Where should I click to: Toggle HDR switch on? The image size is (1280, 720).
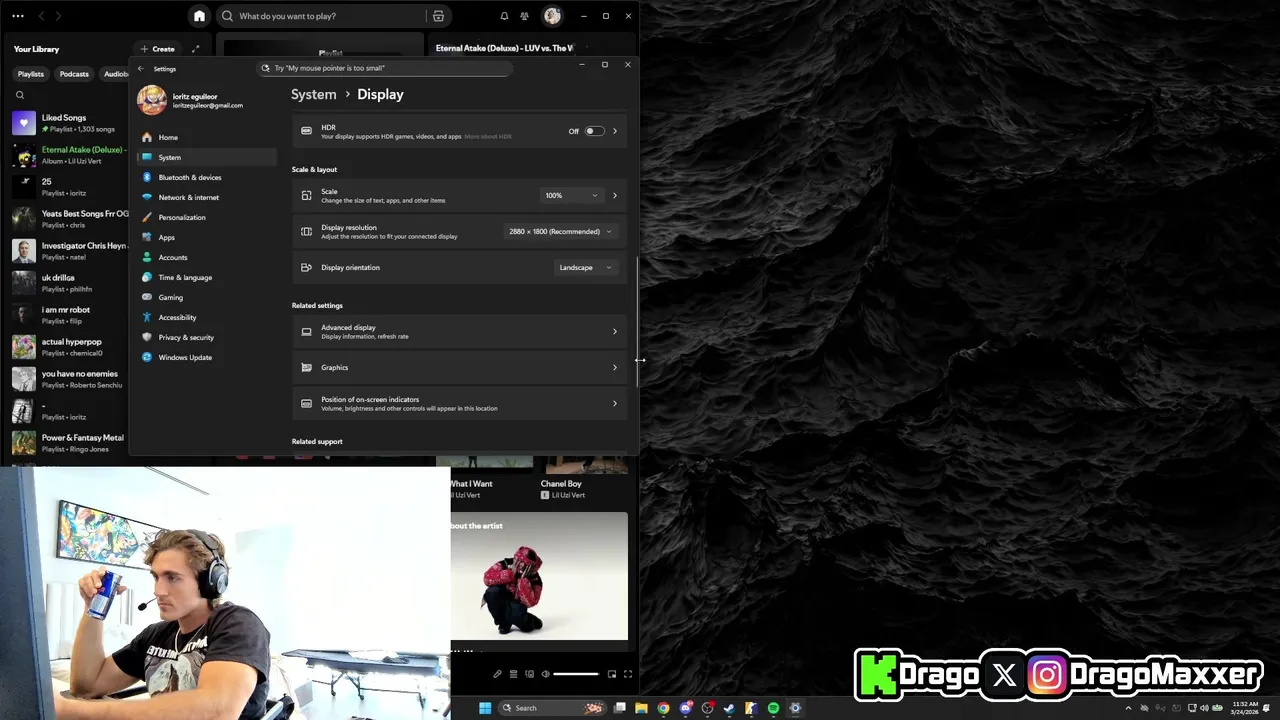(594, 131)
